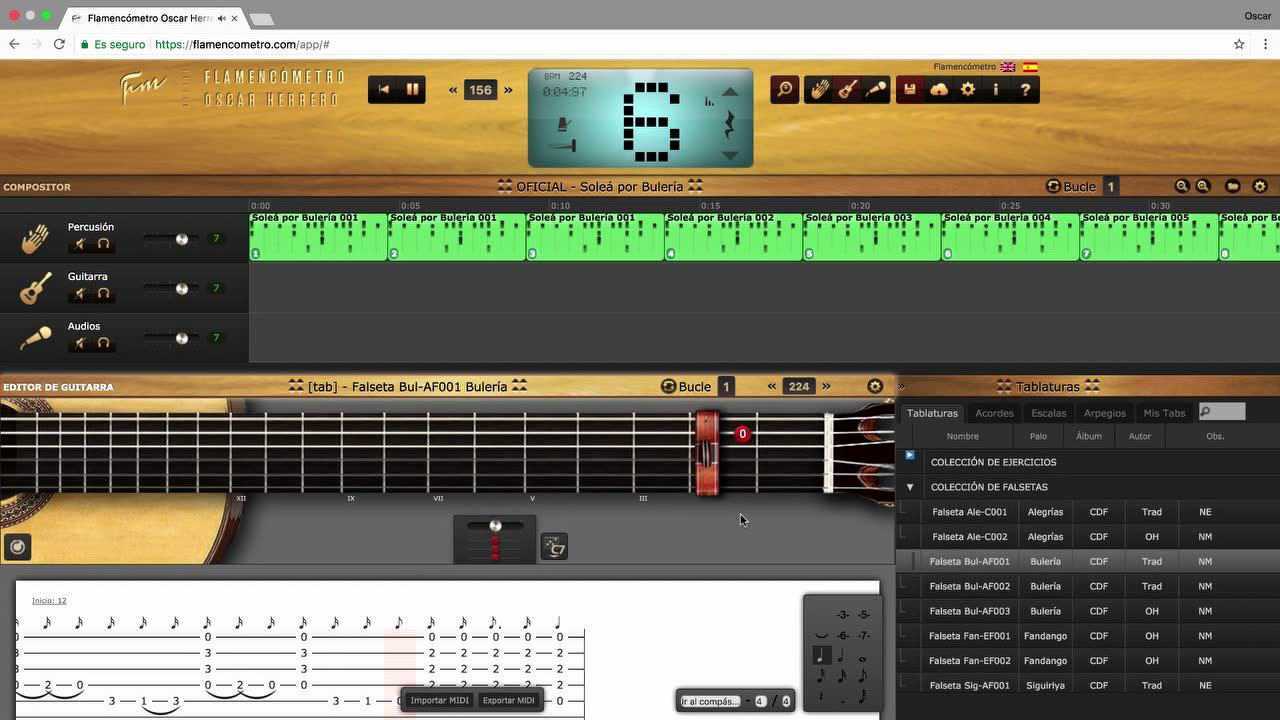The height and width of the screenshot is (720, 1280).
Task: Click the Importar MIDI button
Action: (x=439, y=700)
